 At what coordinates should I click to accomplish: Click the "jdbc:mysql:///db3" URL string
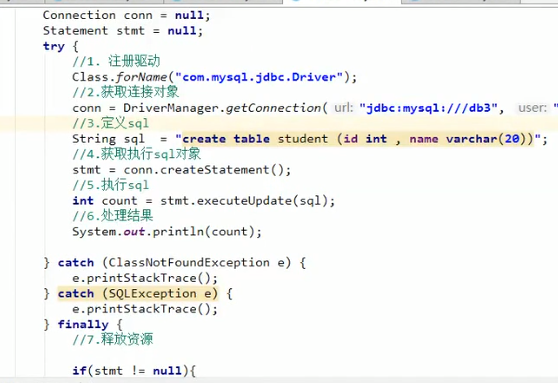[x=428, y=108]
